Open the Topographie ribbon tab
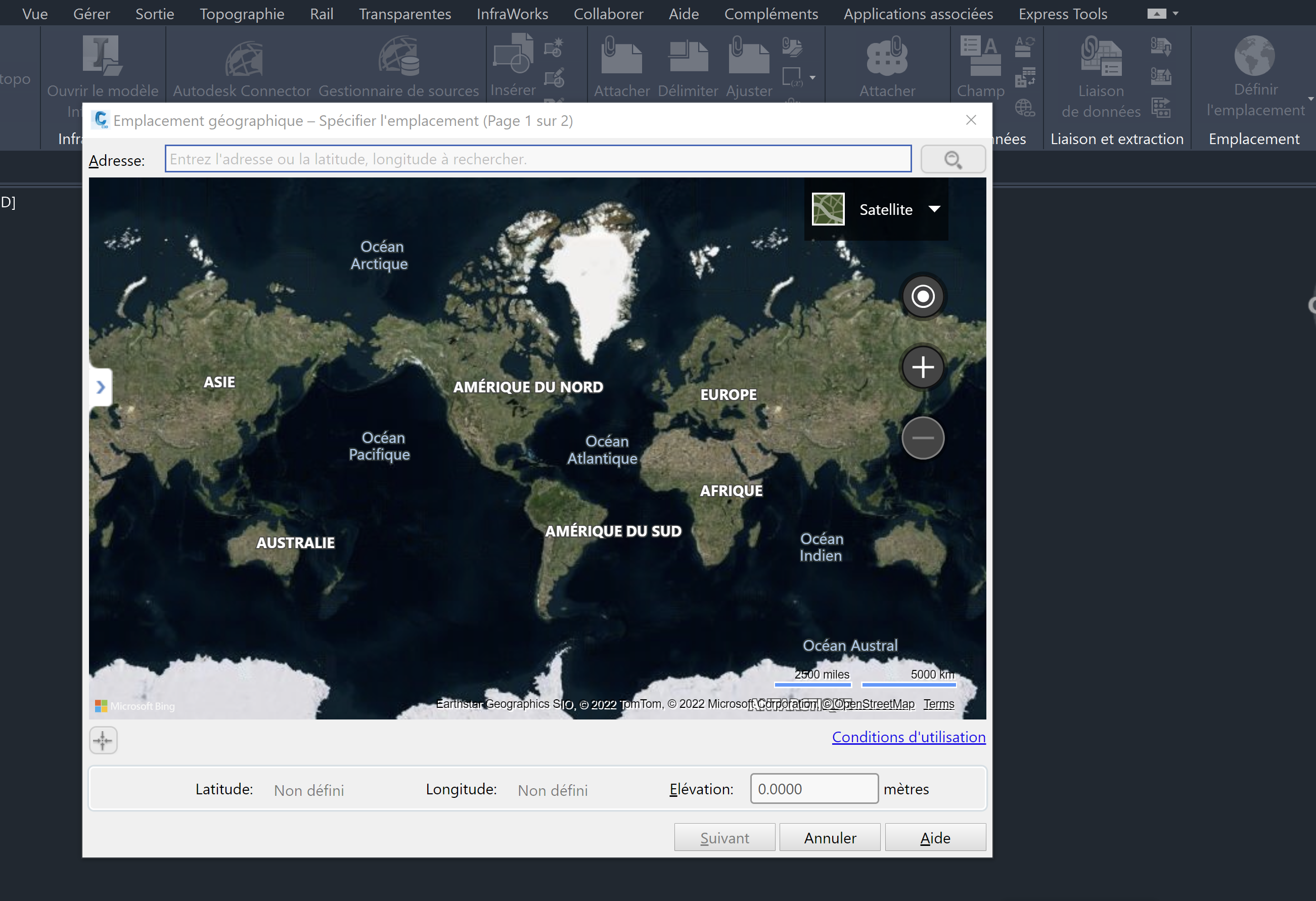 242,14
